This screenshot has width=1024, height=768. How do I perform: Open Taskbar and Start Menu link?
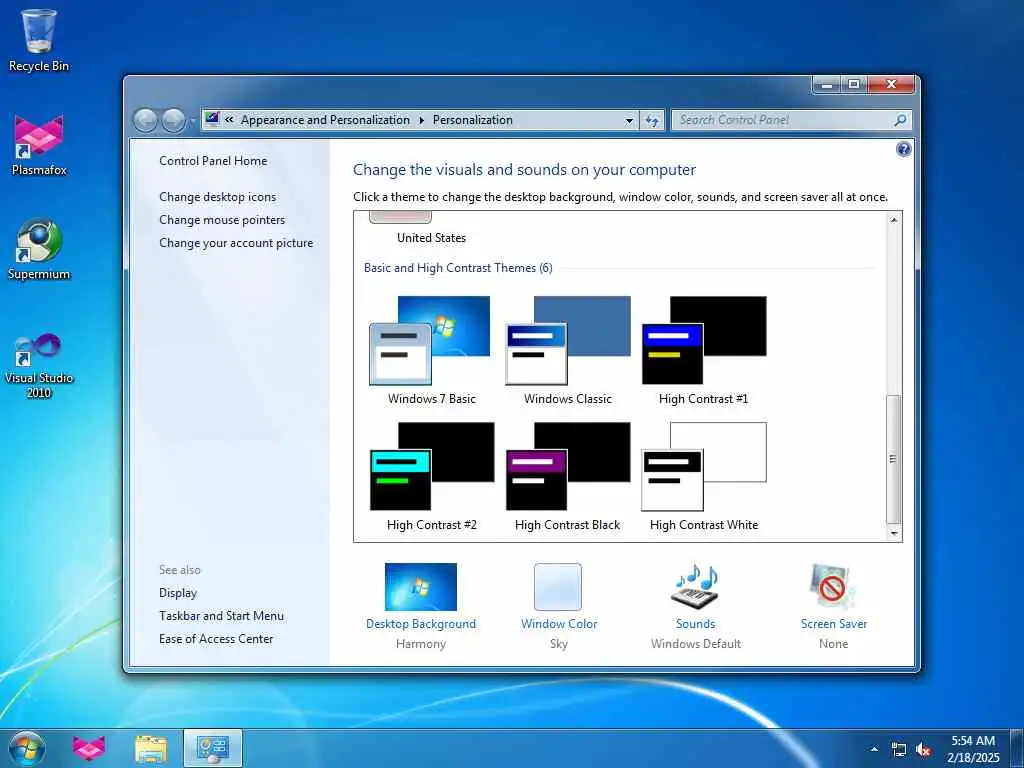pos(221,615)
